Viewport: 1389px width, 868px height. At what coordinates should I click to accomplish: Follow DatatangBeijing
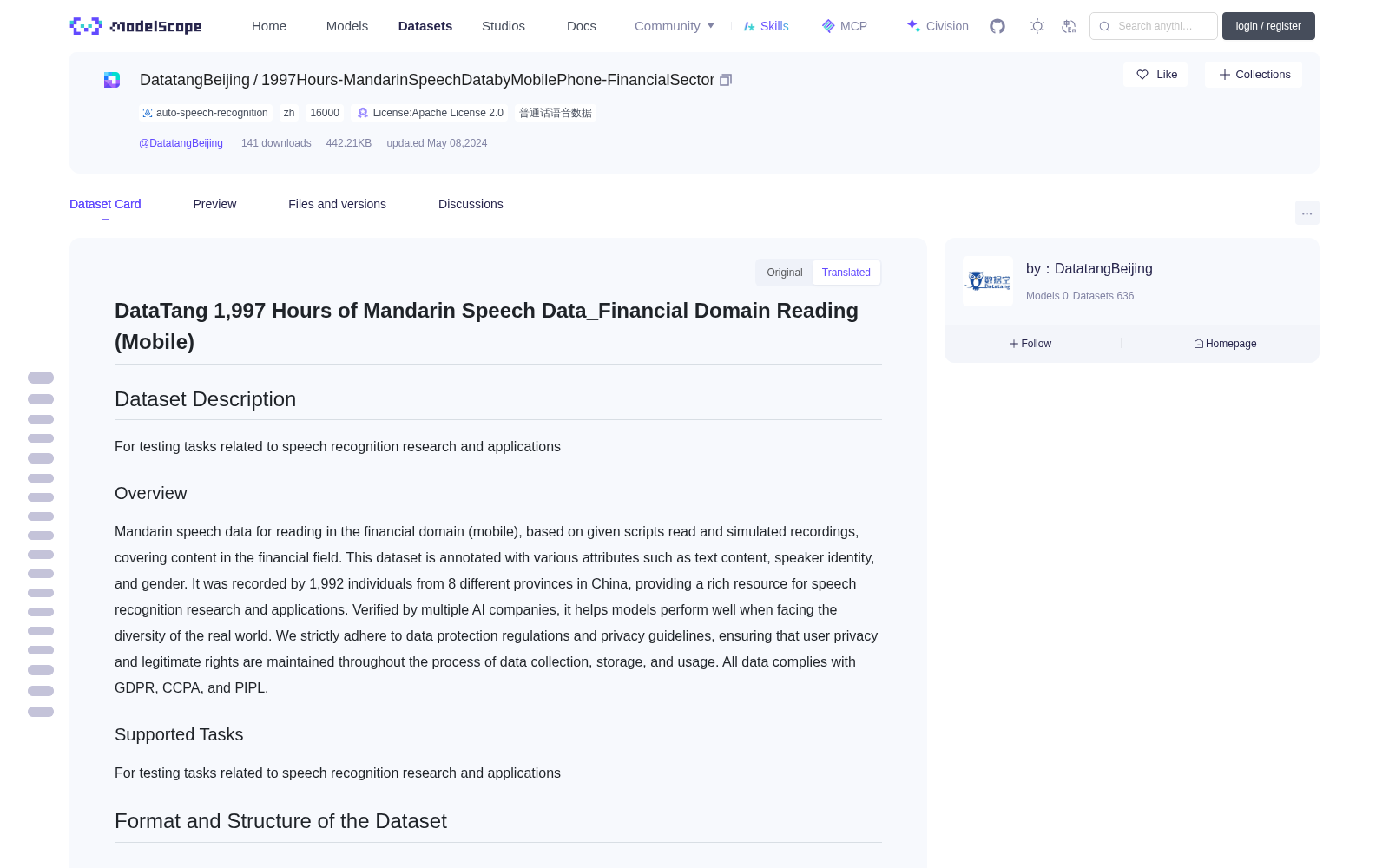(x=1030, y=344)
